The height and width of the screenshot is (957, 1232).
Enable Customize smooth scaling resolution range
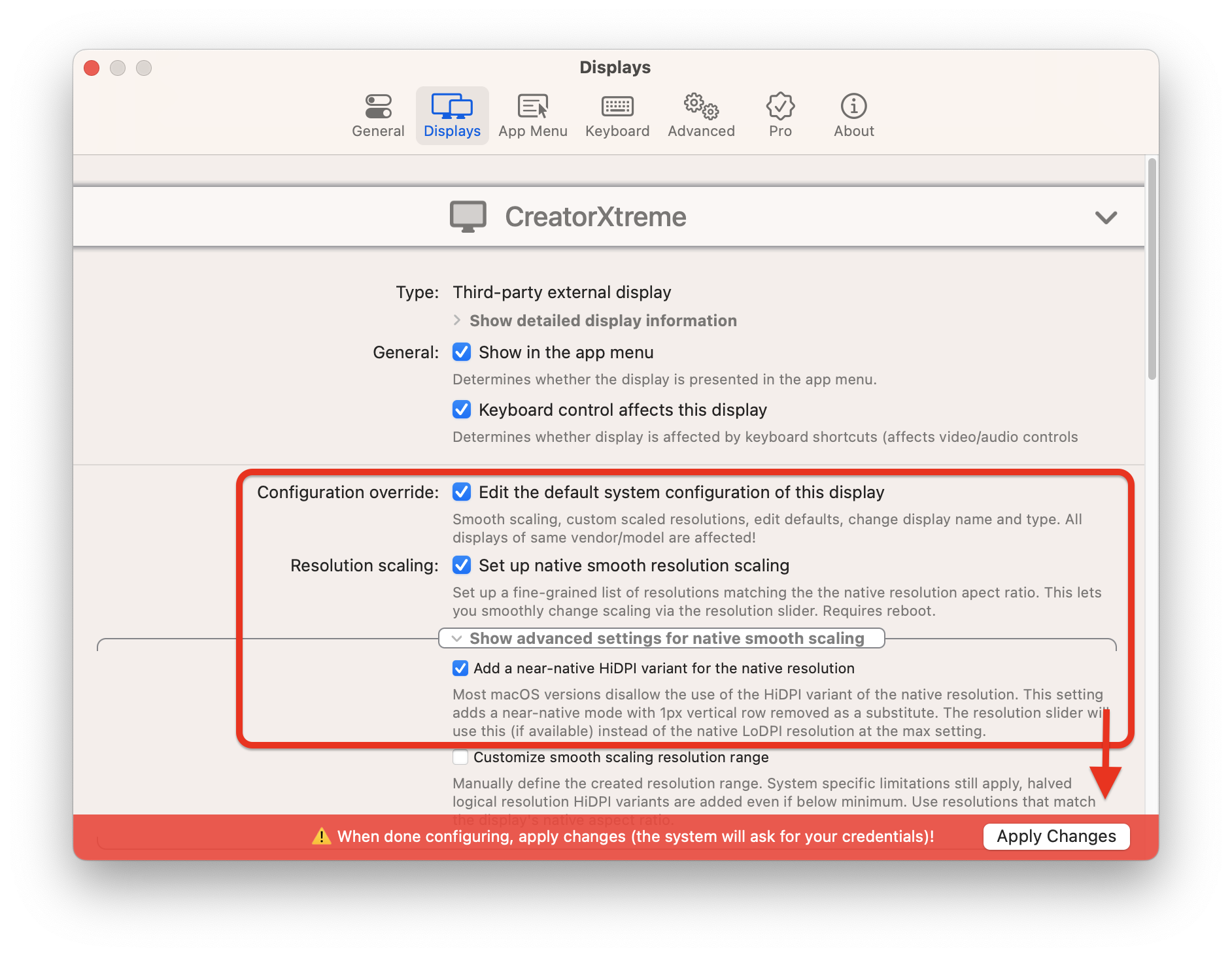tap(460, 757)
